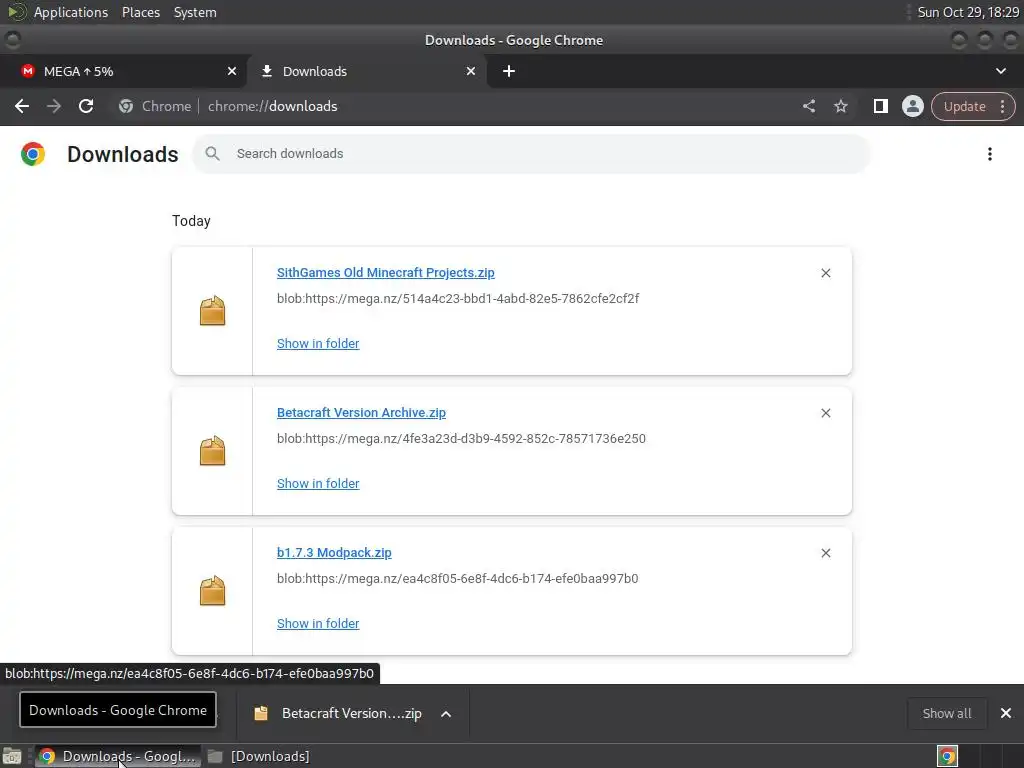Open the Downloads page more-actions menu

(989, 154)
